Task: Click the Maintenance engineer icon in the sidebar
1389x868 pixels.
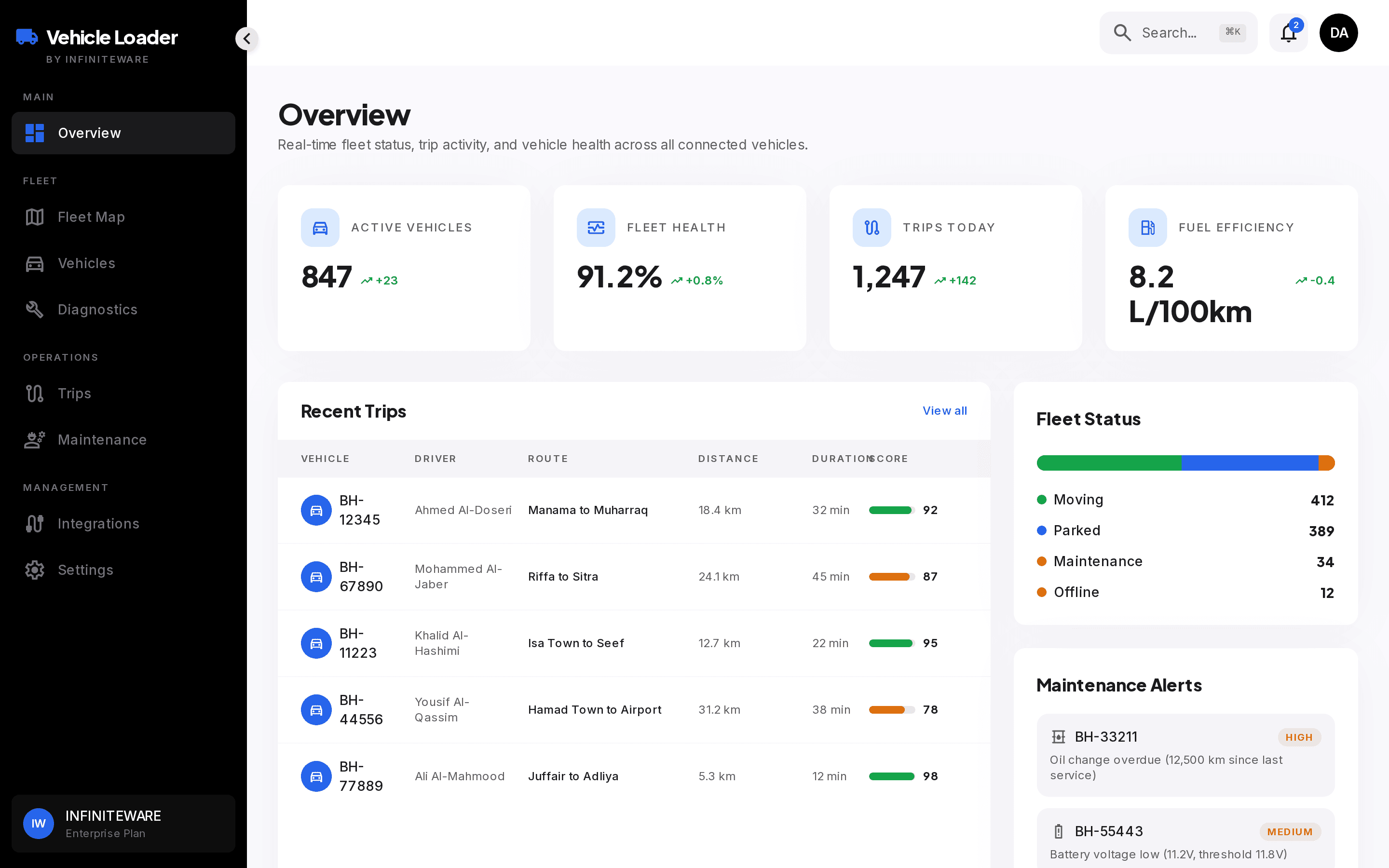Action: pyautogui.click(x=34, y=440)
